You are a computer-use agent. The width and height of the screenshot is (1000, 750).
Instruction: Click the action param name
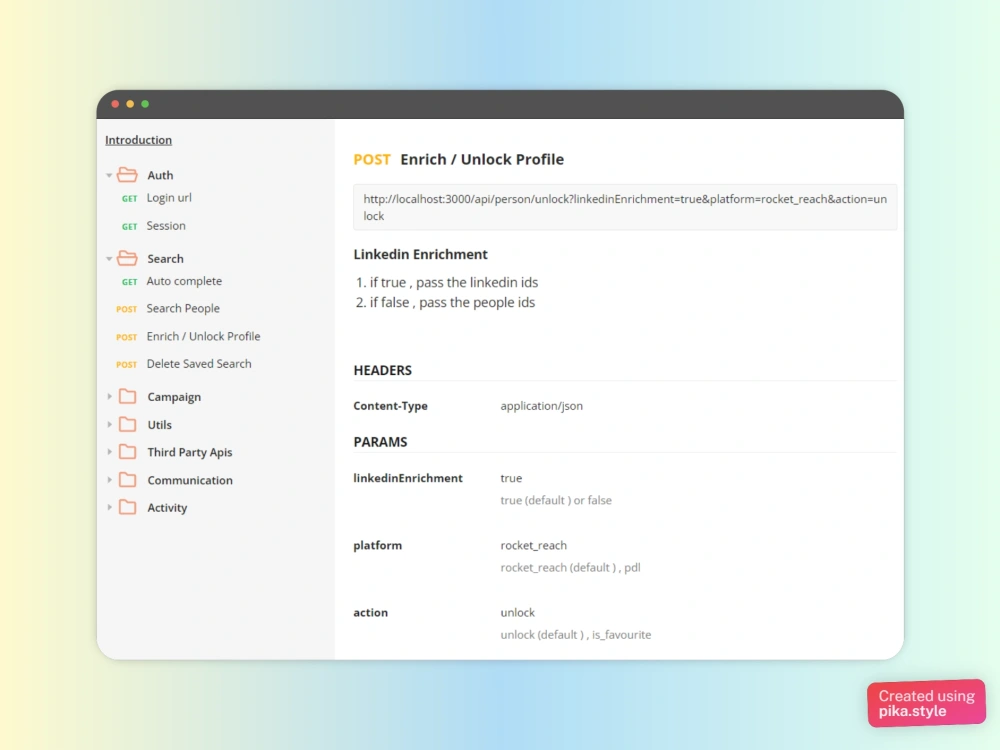pyautogui.click(x=371, y=613)
